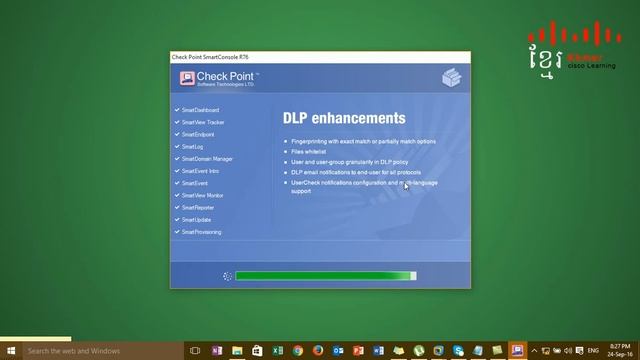640x360 pixels.
Task: Select the SmartView Monitor component entry
Action: point(202,196)
